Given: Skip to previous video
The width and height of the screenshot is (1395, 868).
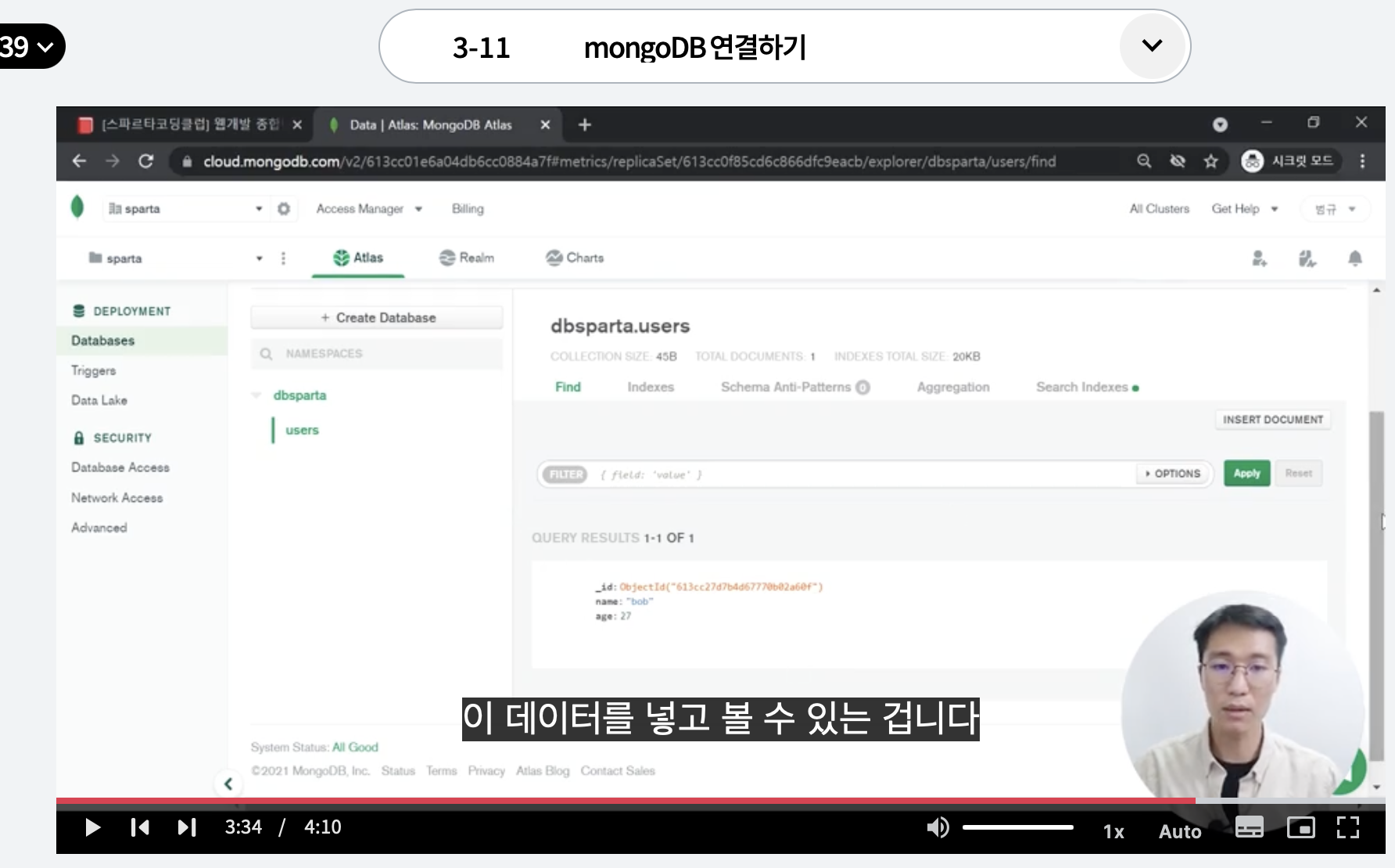Looking at the screenshot, I should pos(140,827).
